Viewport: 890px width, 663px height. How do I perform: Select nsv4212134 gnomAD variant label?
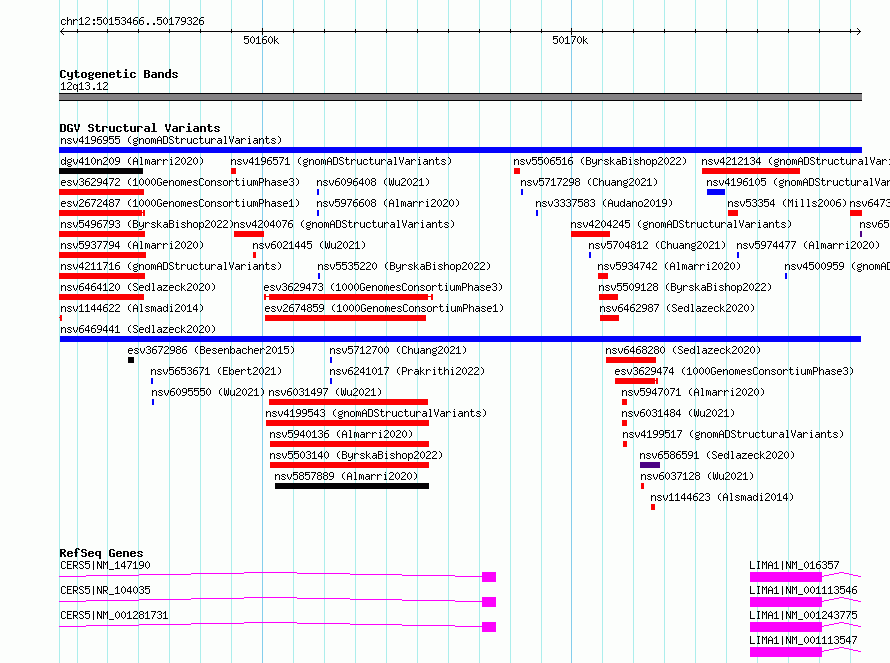pos(795,161)
